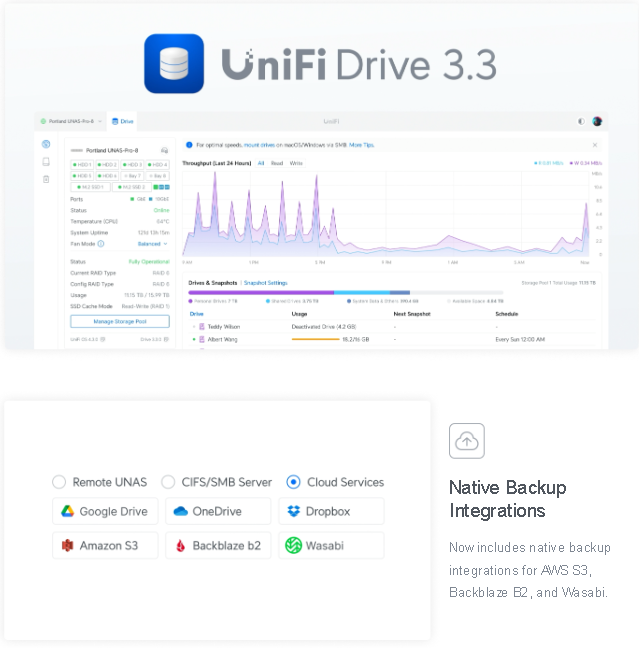Choose Backblaze b2 as backup destination
639x648 pixels.
point(218,546)
